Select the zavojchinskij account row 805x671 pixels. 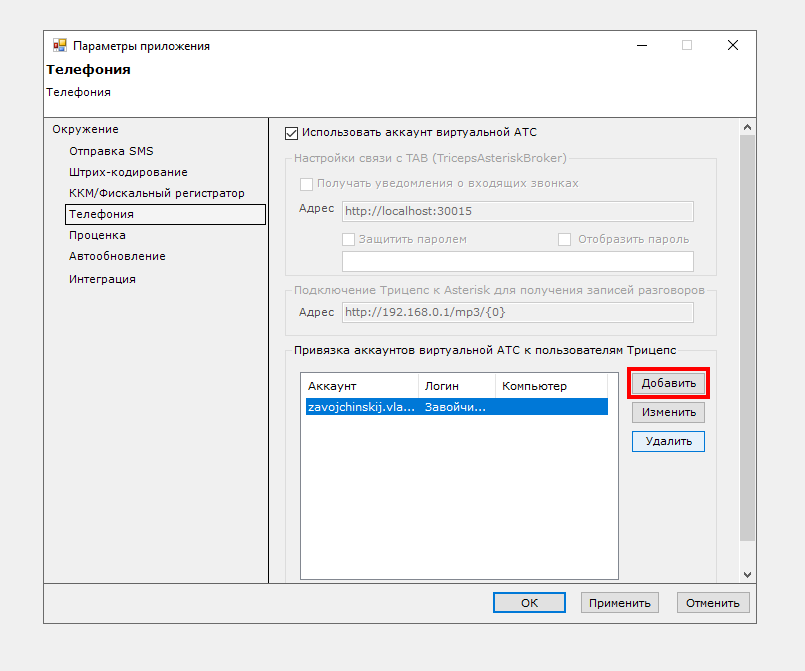[x=456, y=407]
